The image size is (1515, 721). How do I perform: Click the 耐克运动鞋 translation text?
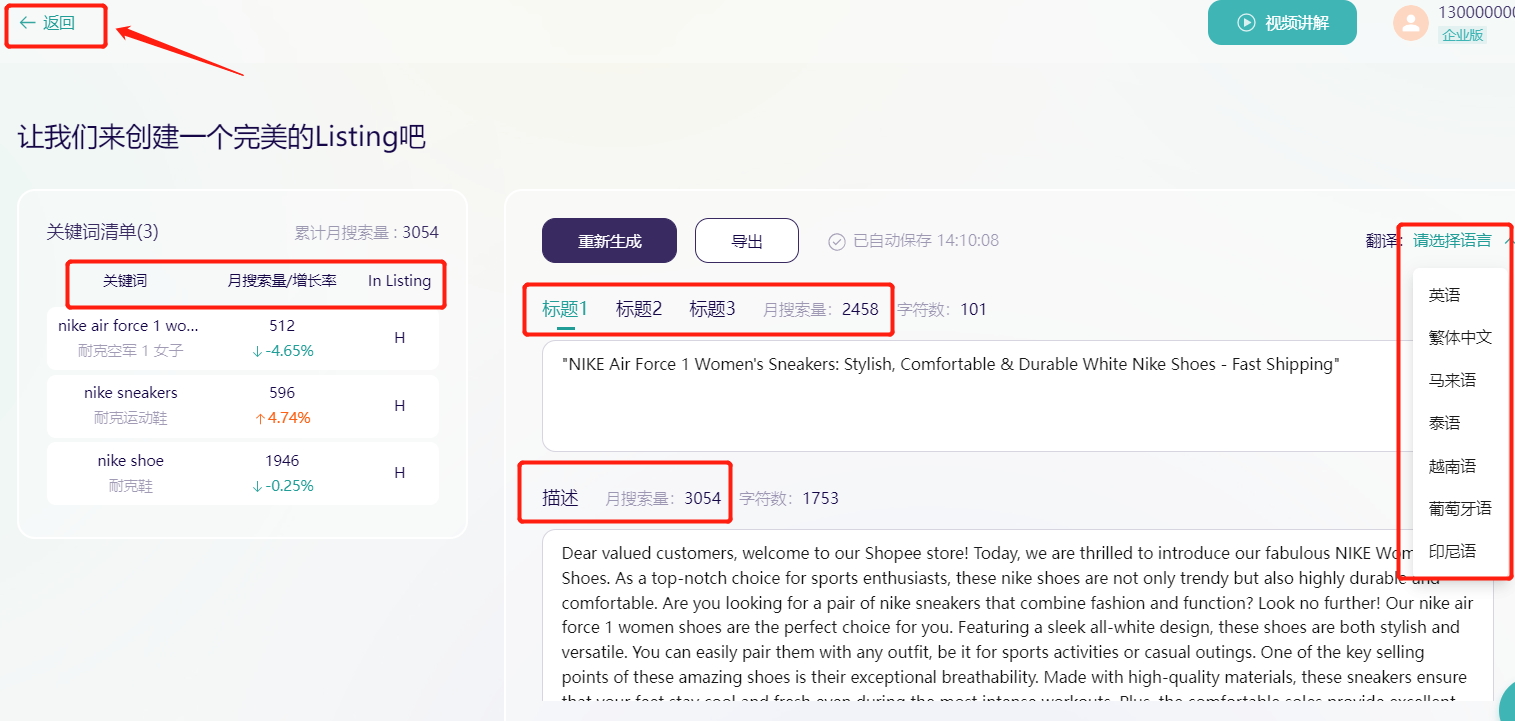131,418
